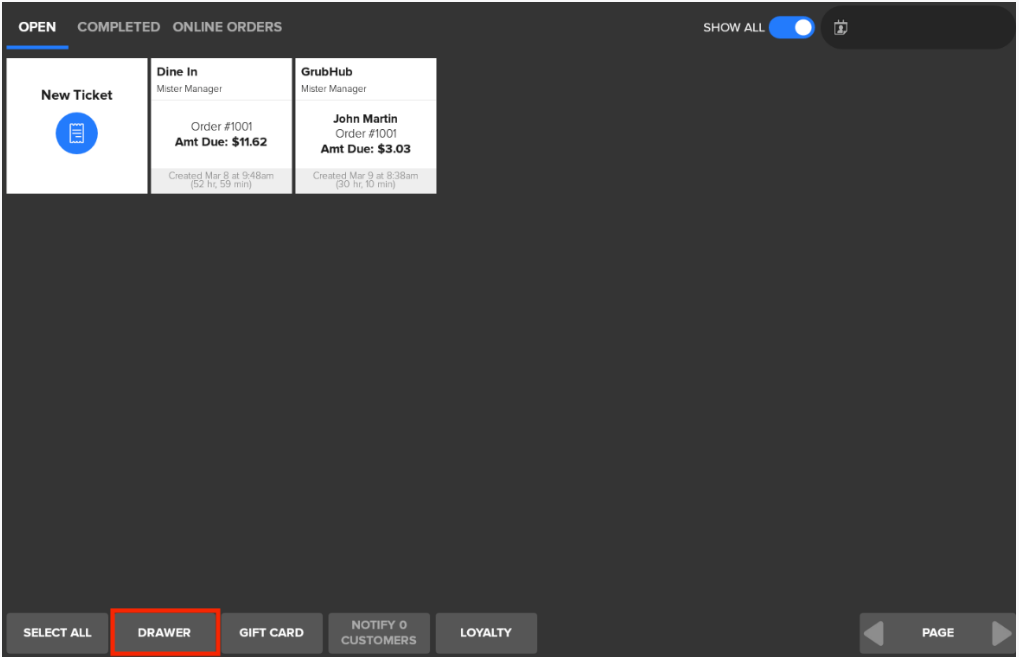This screenshot has height=657, width=1019.
Task: Click the GIFT CARD button
Action: coord(271,632)
